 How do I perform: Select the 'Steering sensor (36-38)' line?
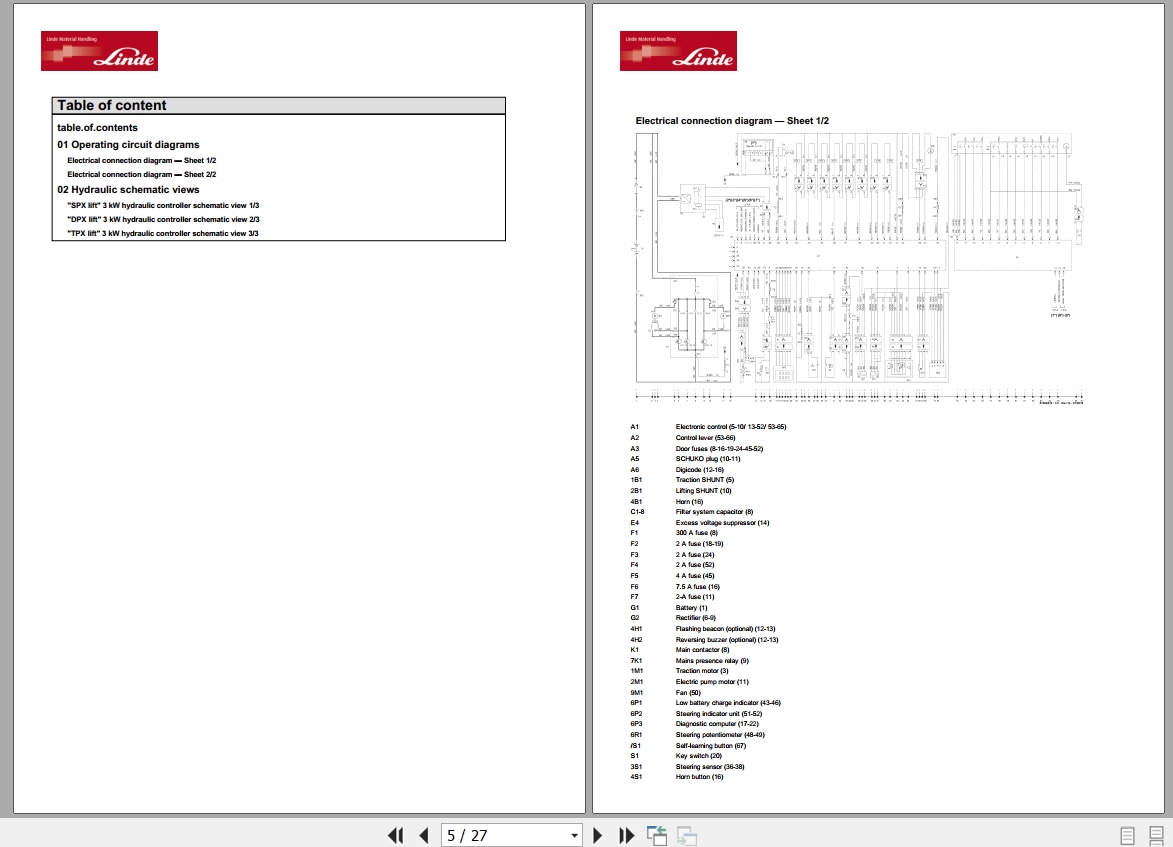tap(710, 767)
